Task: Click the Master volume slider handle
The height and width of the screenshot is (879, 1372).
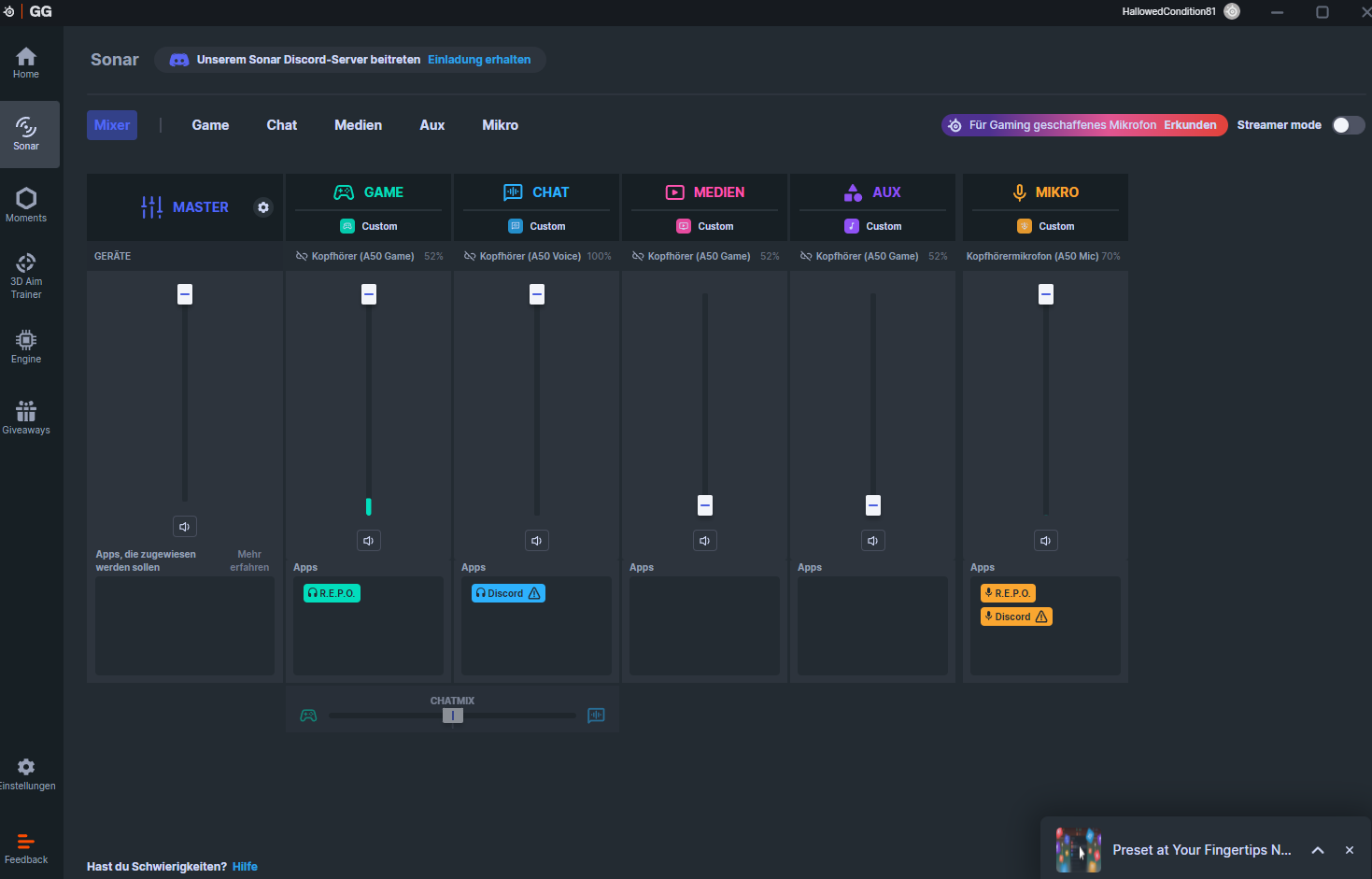Action: (x=185, y=294)
